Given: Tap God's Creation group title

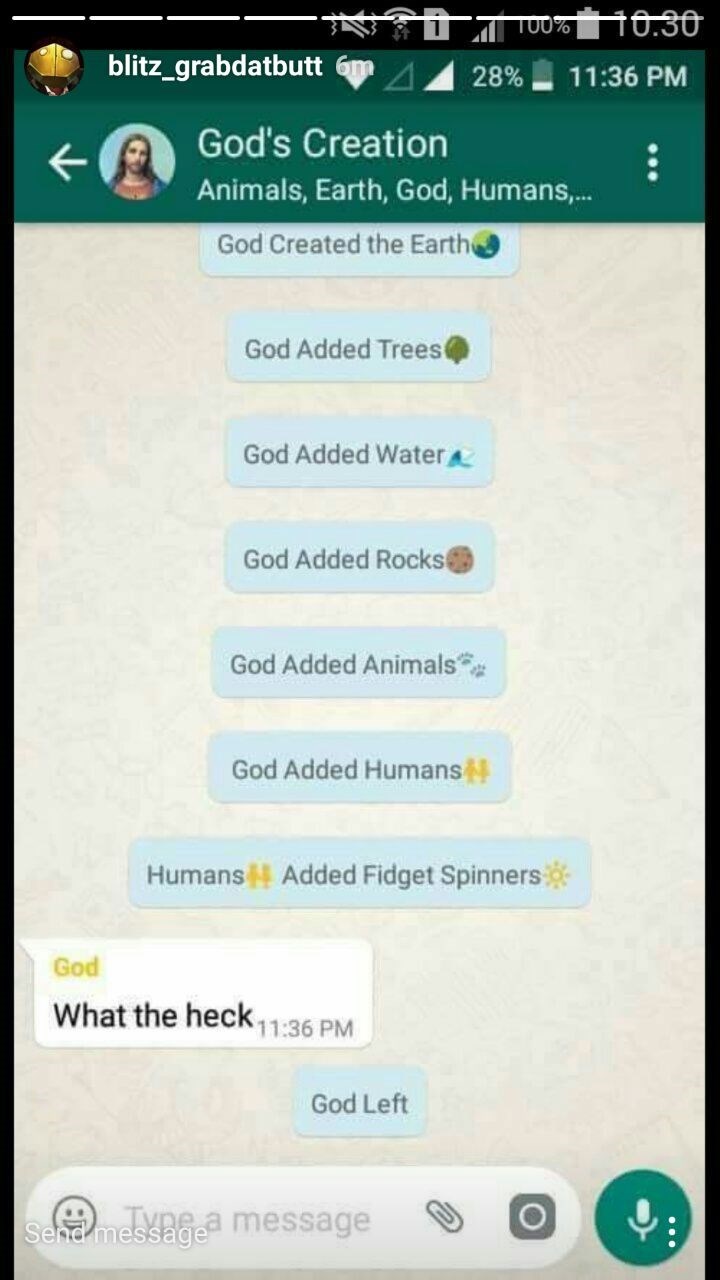Looking at the screenshot, I should [x=322, y=144].
